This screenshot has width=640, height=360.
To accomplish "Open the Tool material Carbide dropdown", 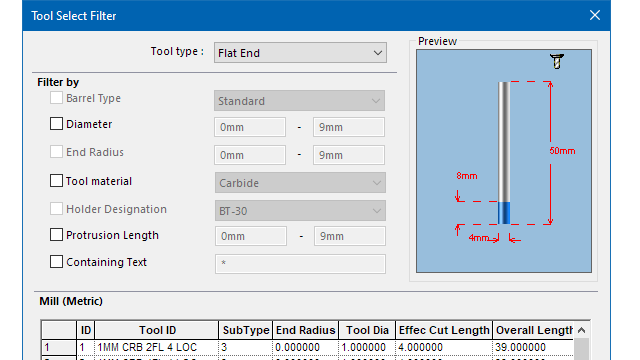I will 300,183.
